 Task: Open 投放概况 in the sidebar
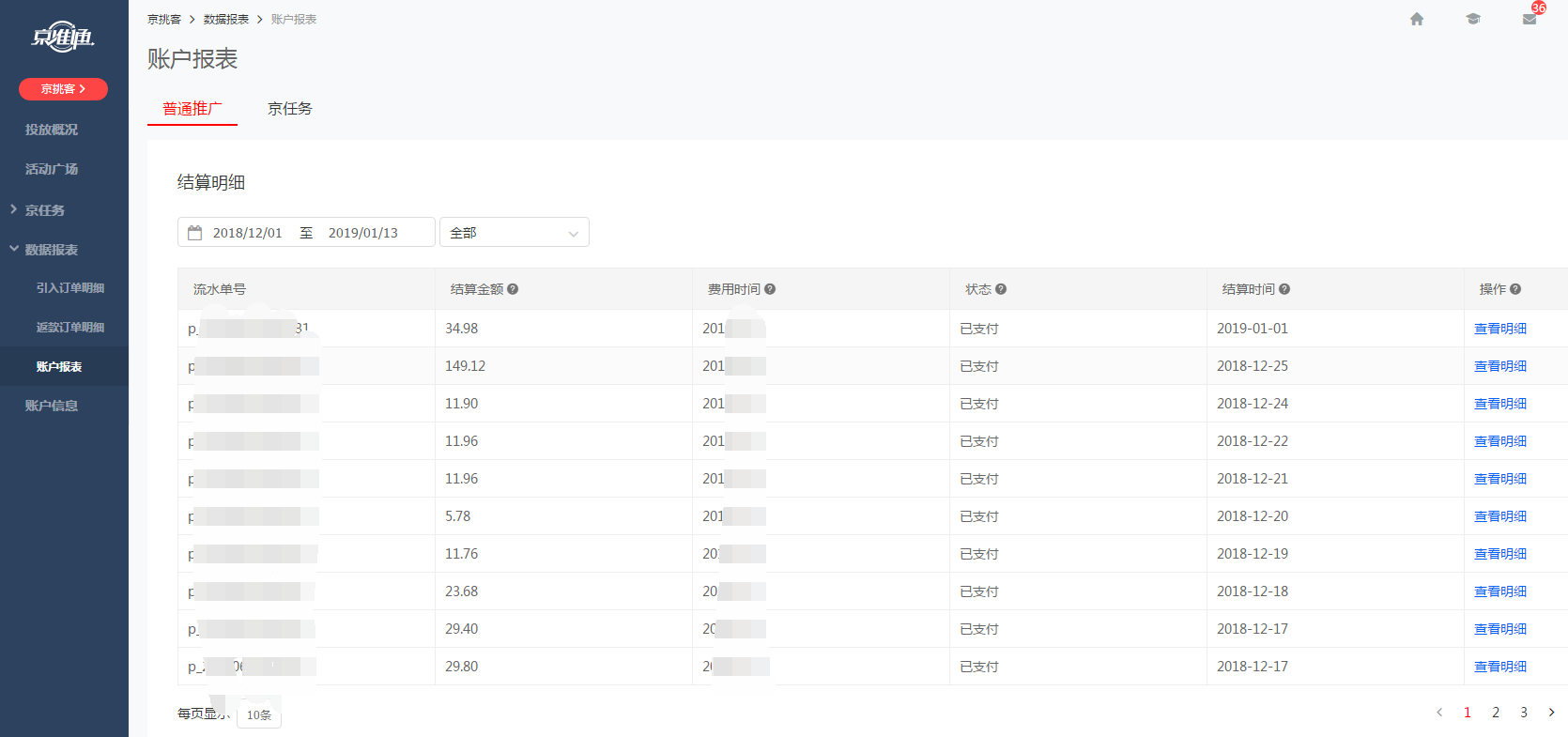pos(52,130)
